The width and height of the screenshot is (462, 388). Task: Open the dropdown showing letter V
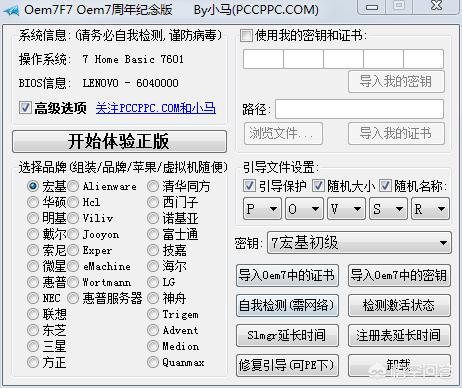346,209
